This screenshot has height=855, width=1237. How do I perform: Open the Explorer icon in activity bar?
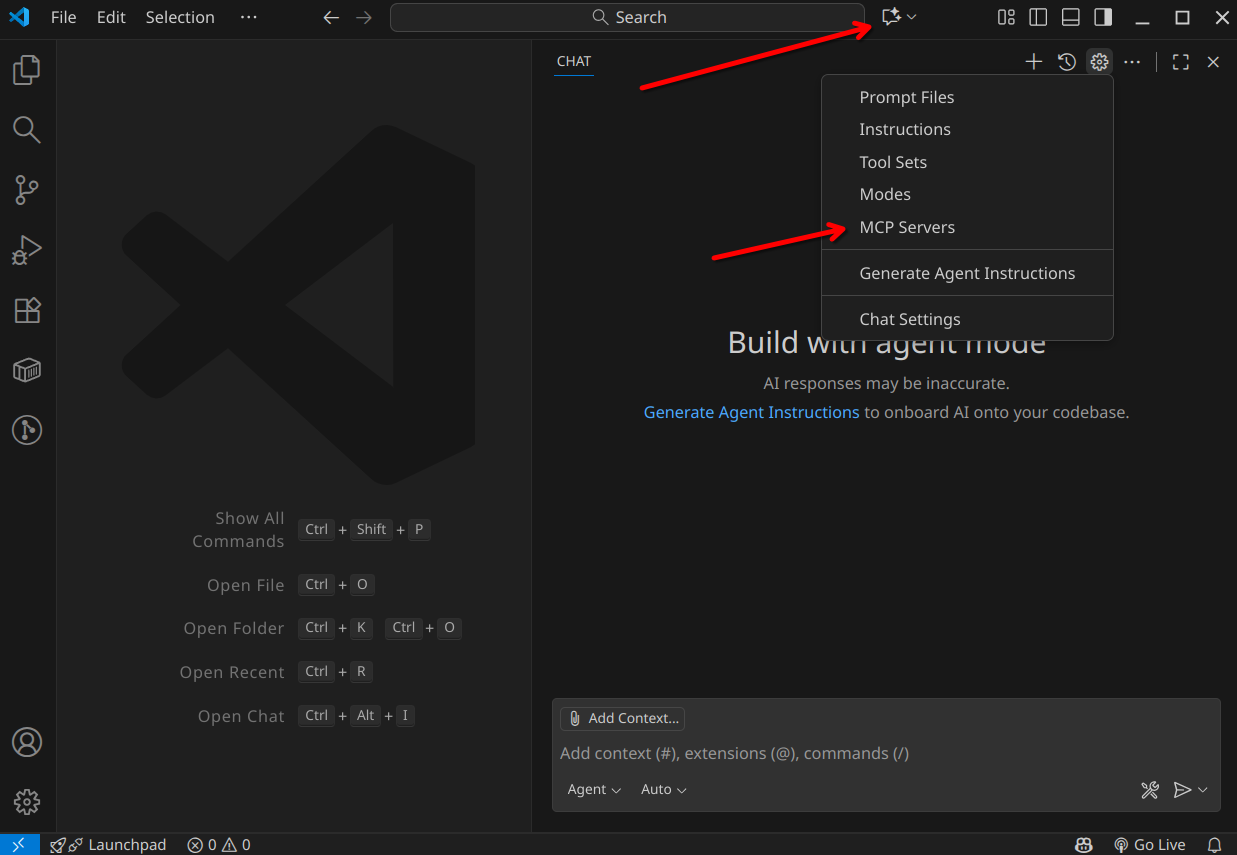(26, 69)
